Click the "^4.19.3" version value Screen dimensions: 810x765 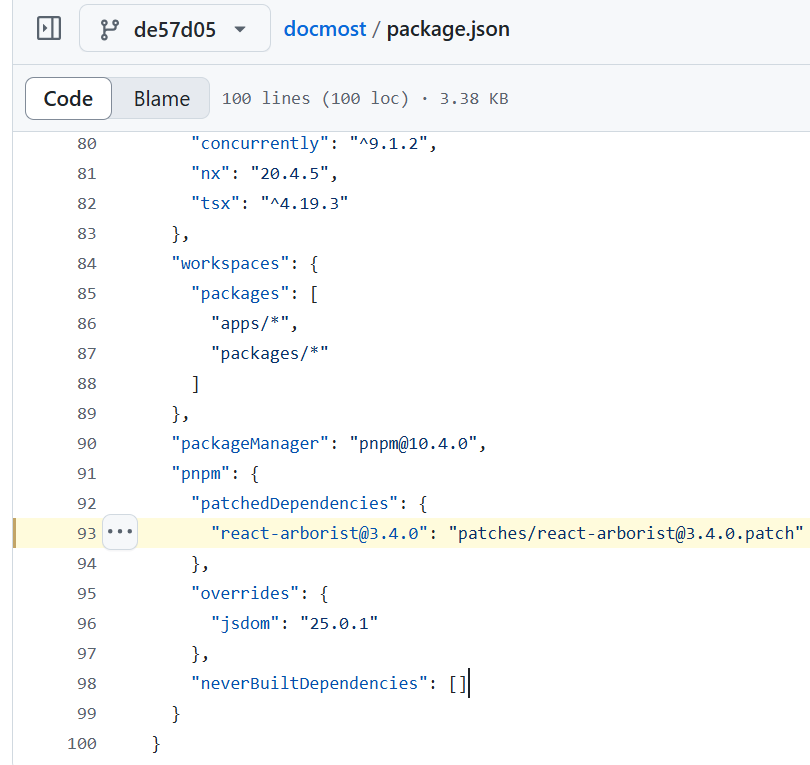coord(304,204)
